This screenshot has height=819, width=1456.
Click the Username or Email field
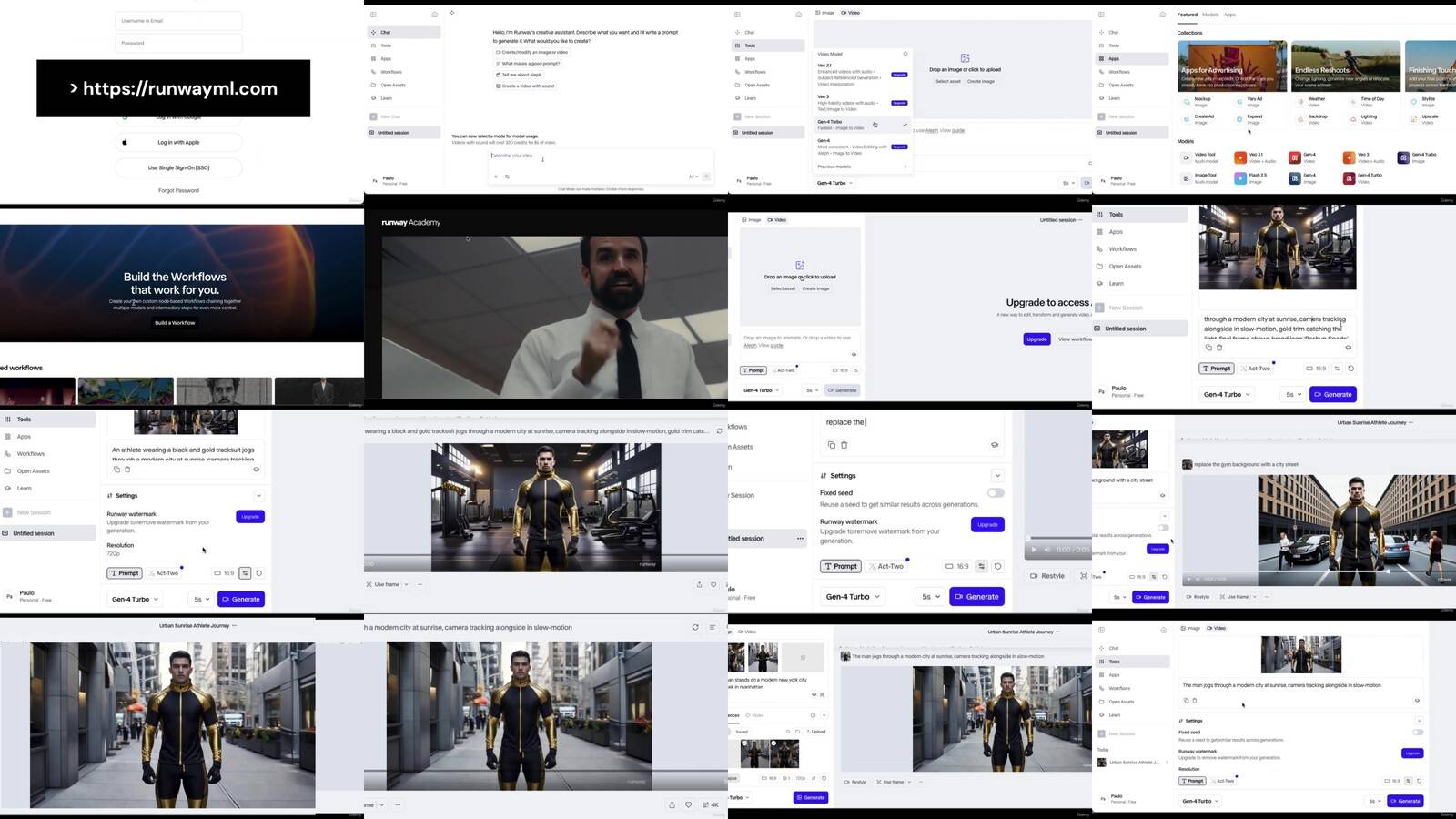pyautogui.click(x=178, y=21)
